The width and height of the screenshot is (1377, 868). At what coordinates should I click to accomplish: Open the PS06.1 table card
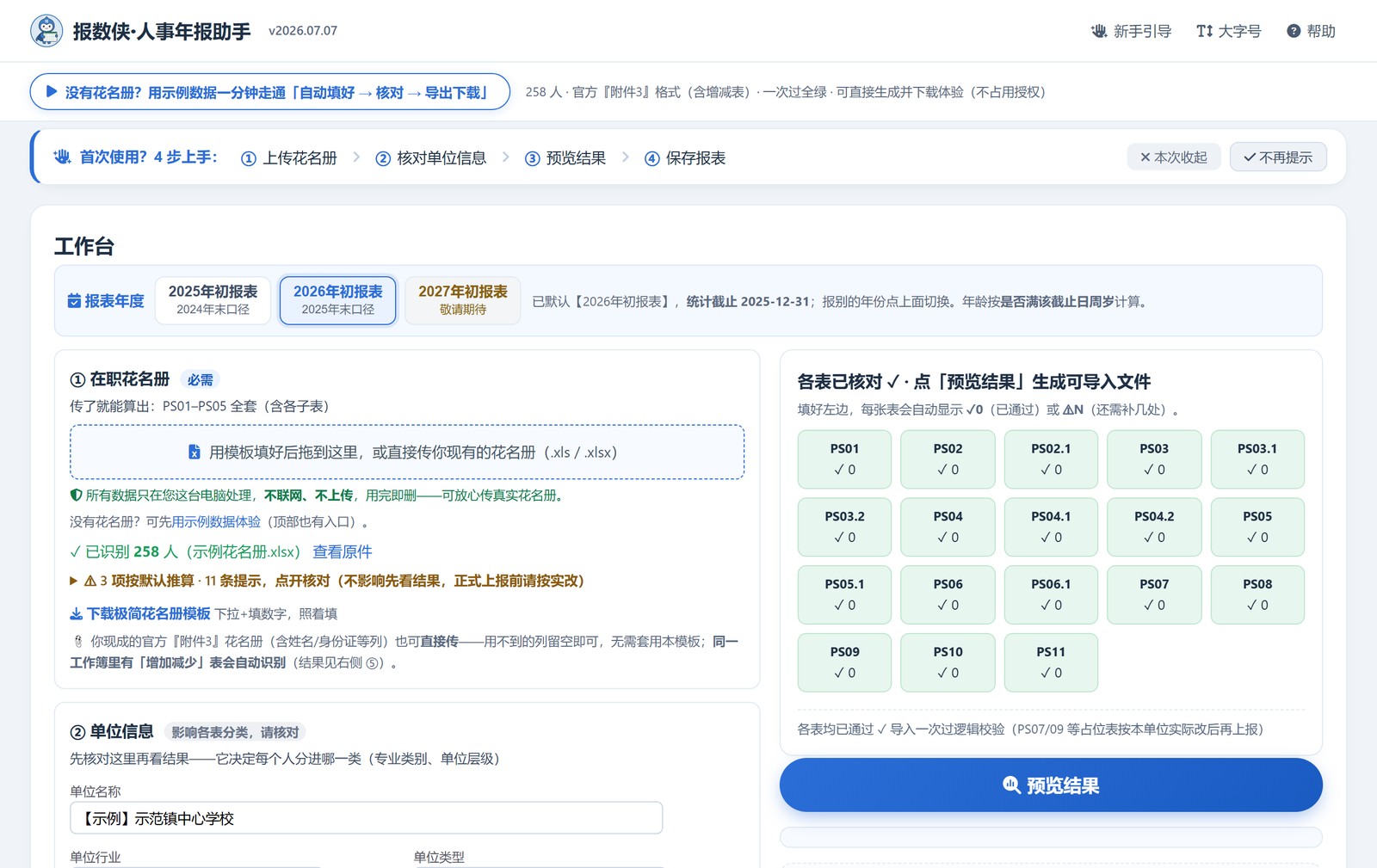(x=1051, y=594)
